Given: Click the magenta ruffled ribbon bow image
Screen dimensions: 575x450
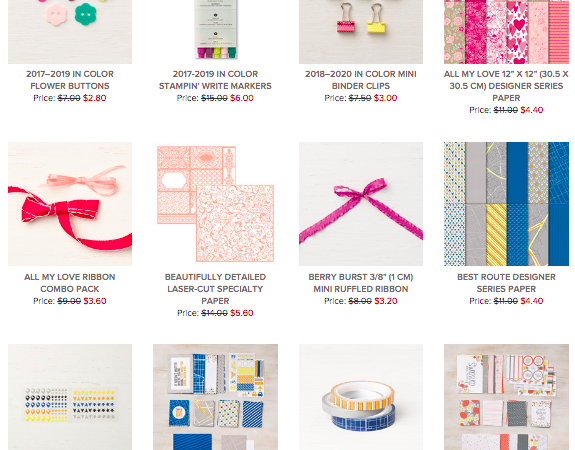Looking at the screenshot, I should pos(361,204).
